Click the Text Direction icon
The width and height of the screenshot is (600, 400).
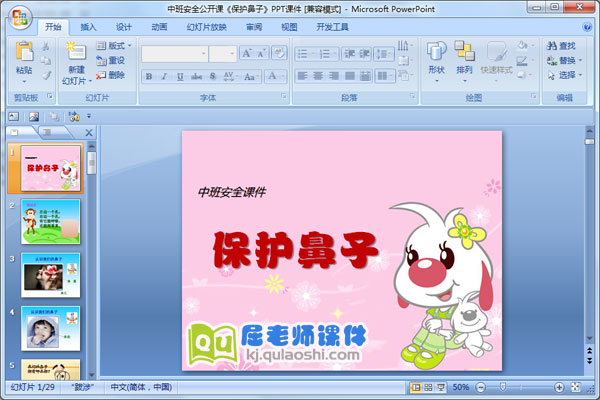click(405, 46)
